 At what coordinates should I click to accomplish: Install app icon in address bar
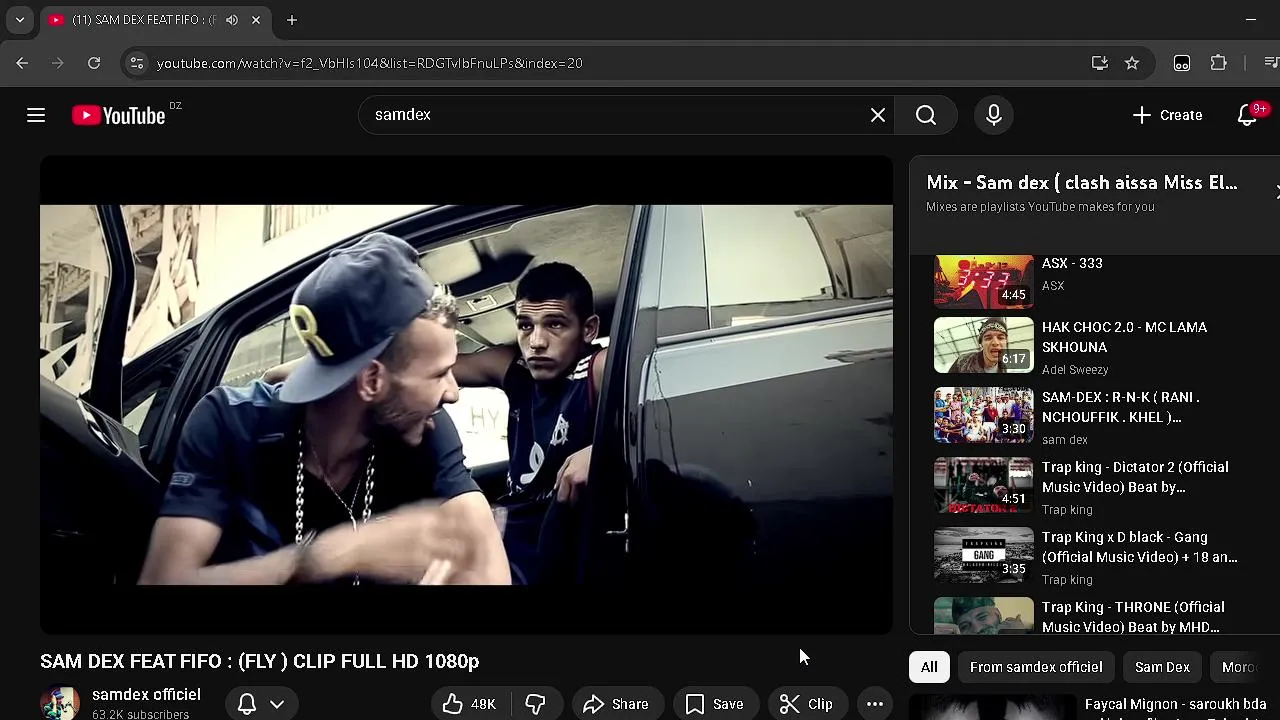[x=1100, y=63]
